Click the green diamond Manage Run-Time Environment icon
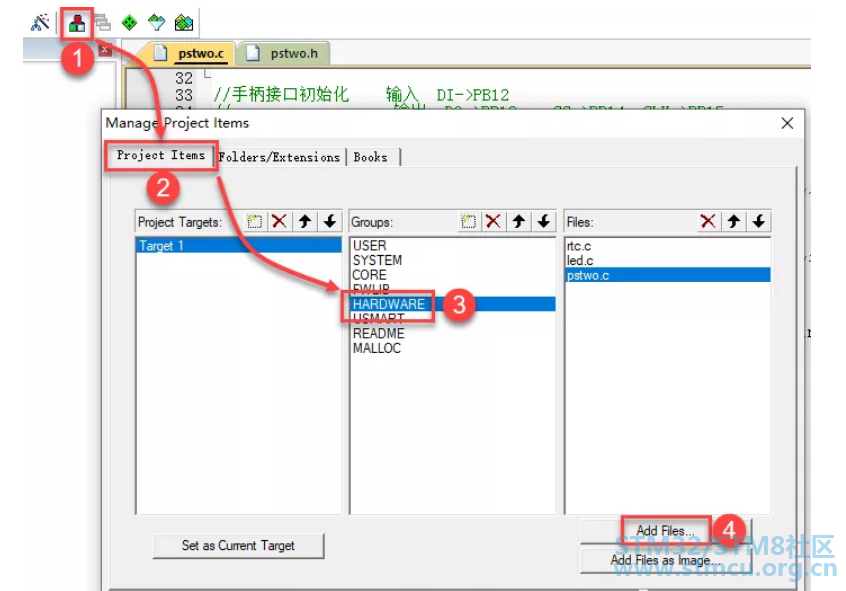Screen dimensions: 846x591 (x=129, y=23)
